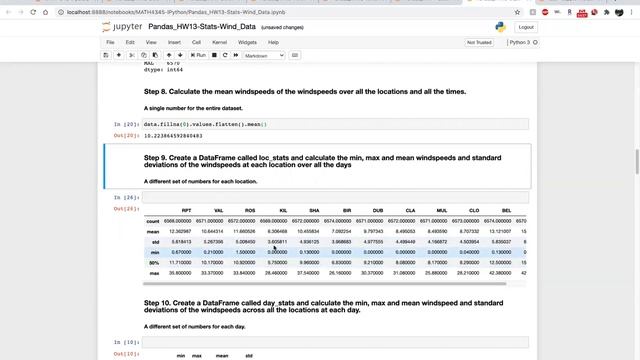Click the KIL column header
The image size is (640, 360).
coord(283,211)
